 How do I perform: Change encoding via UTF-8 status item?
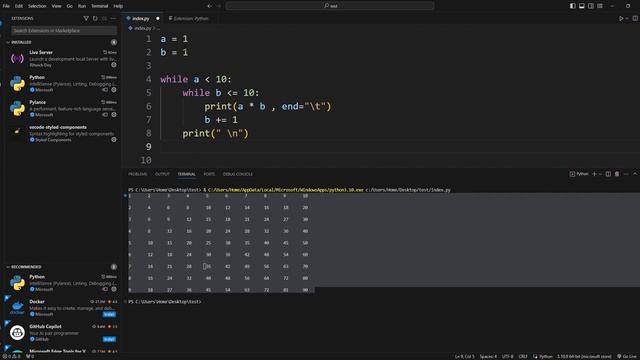pos(507,356)
